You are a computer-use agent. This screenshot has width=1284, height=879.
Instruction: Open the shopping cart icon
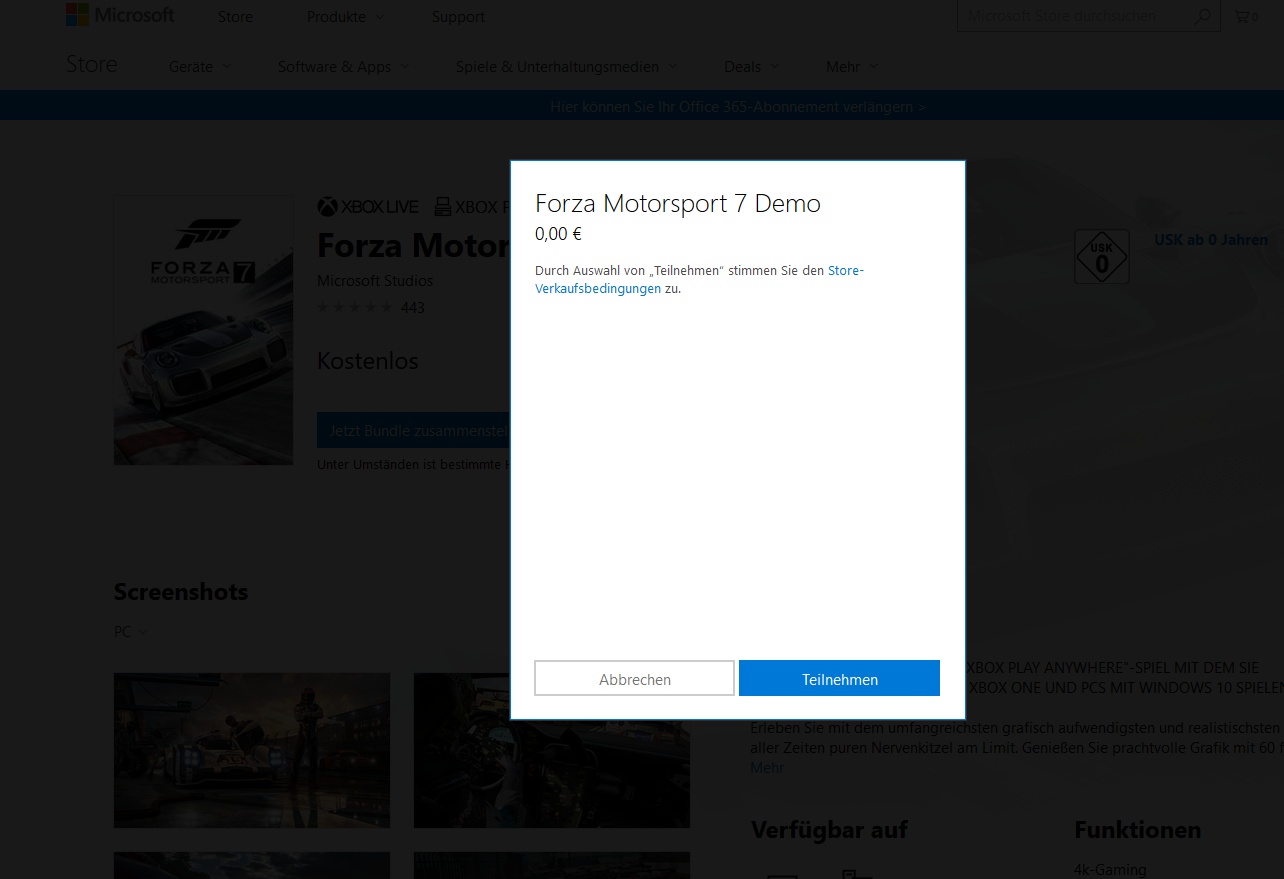point(1246,16)
